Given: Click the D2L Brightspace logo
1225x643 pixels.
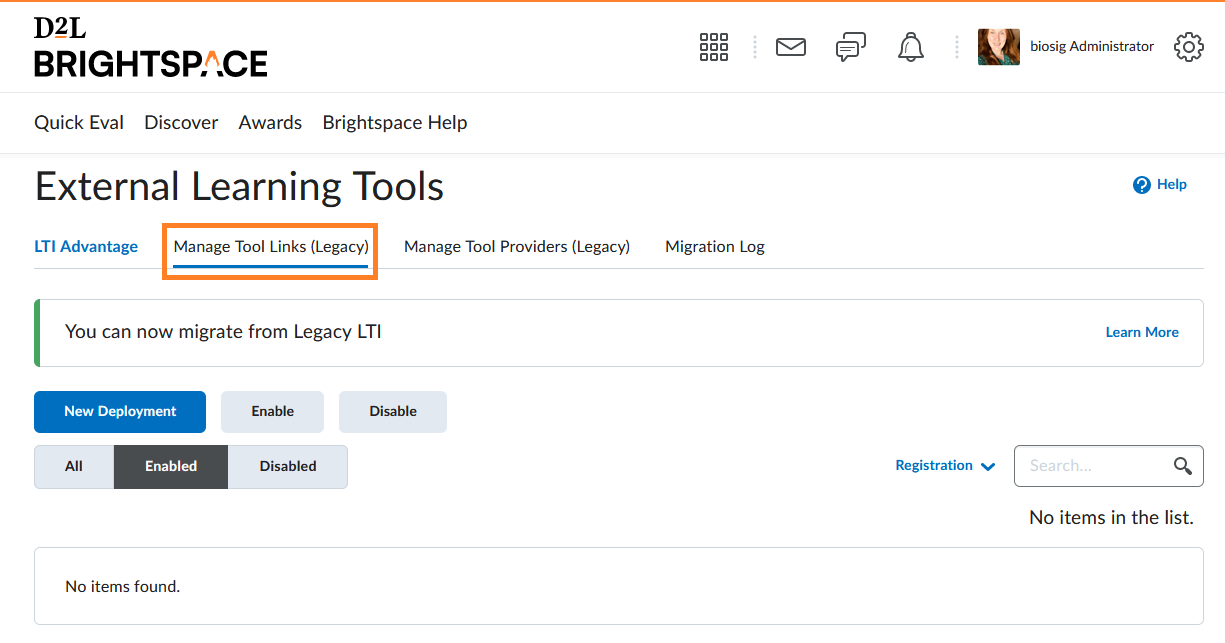Looking at the screenshot, I should (x=151, y=47).
